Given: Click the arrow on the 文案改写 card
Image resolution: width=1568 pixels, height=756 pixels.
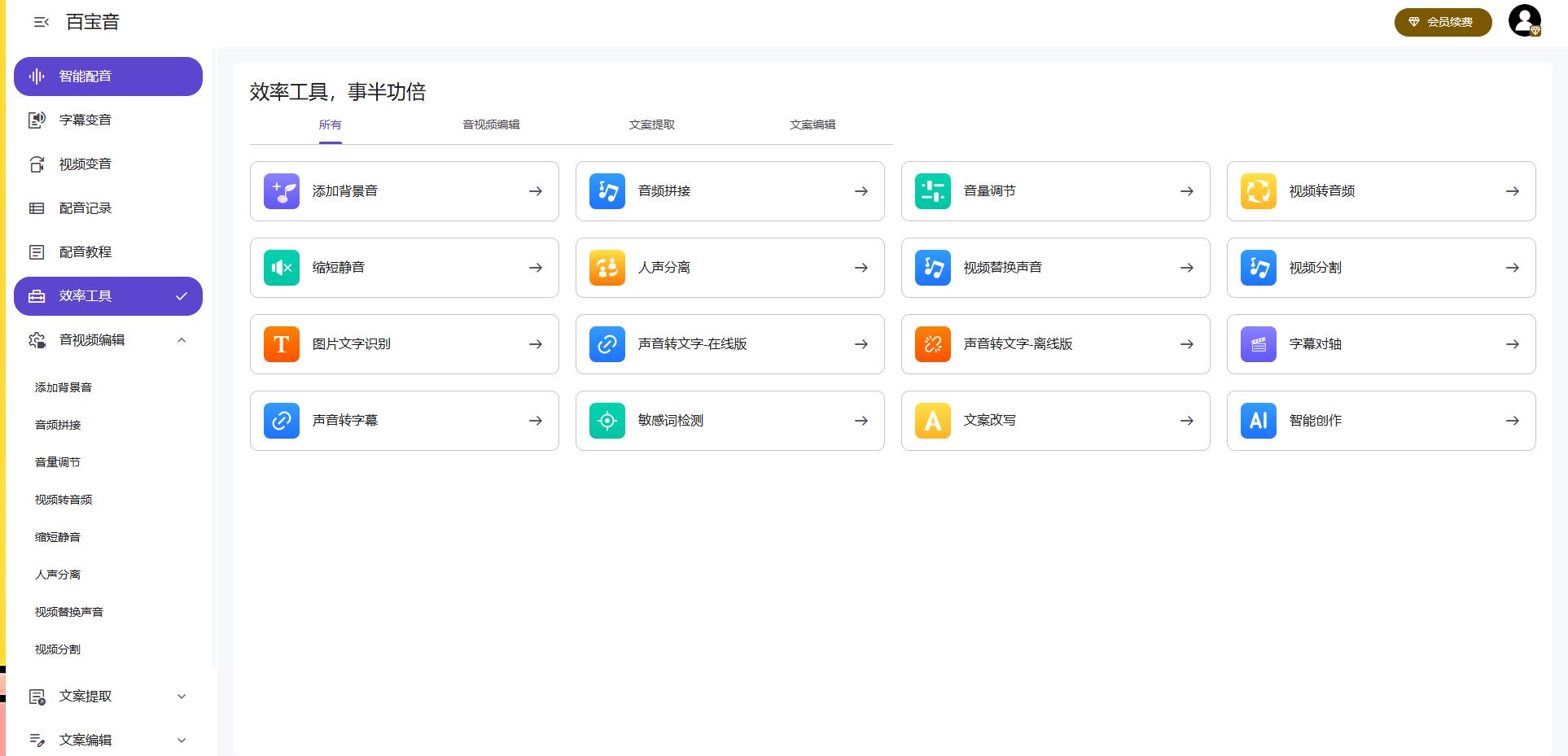Looking at the screenshot, I should pyautogui.click(x=1186, y=421).
